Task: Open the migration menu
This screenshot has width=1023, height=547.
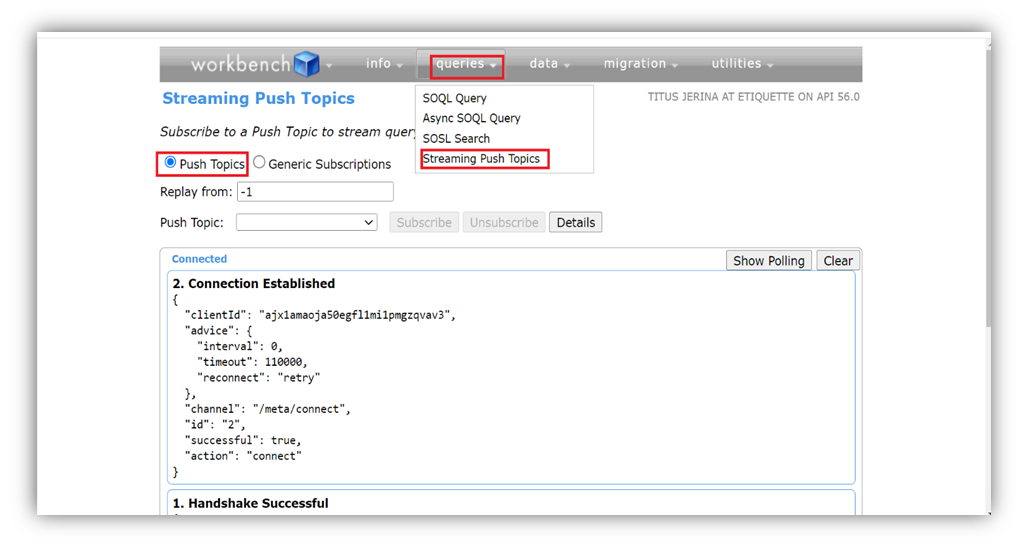Action: point(641,64)
